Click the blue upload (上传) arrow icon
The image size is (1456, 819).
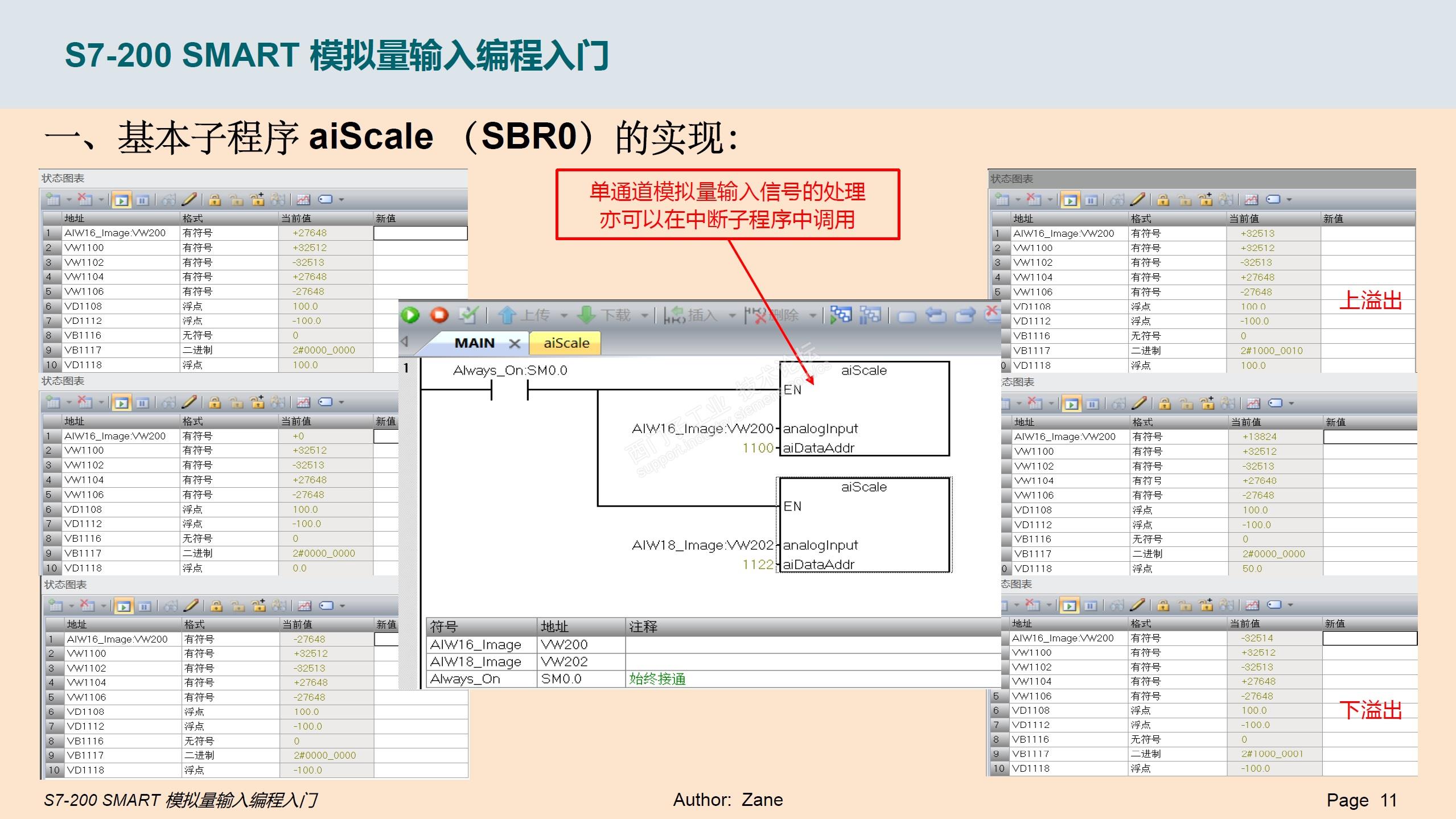[507, 315]
